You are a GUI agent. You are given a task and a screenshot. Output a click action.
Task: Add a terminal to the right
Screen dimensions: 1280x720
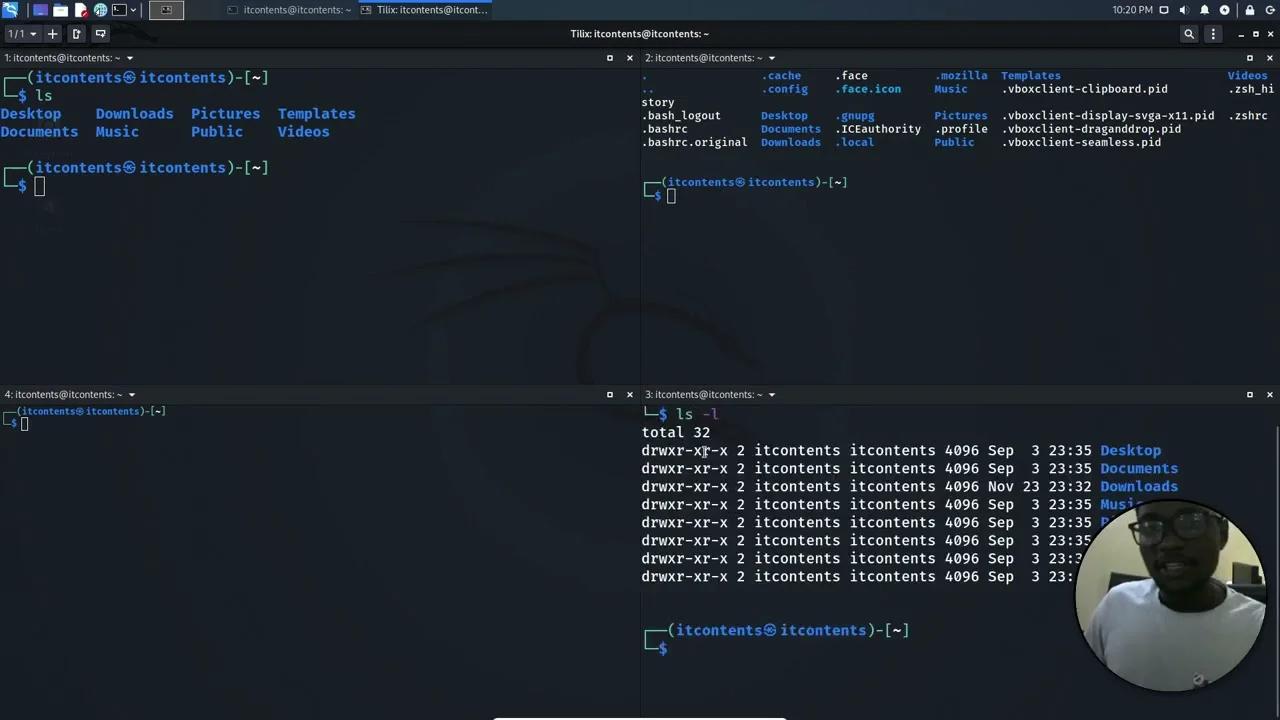[77, 34]
